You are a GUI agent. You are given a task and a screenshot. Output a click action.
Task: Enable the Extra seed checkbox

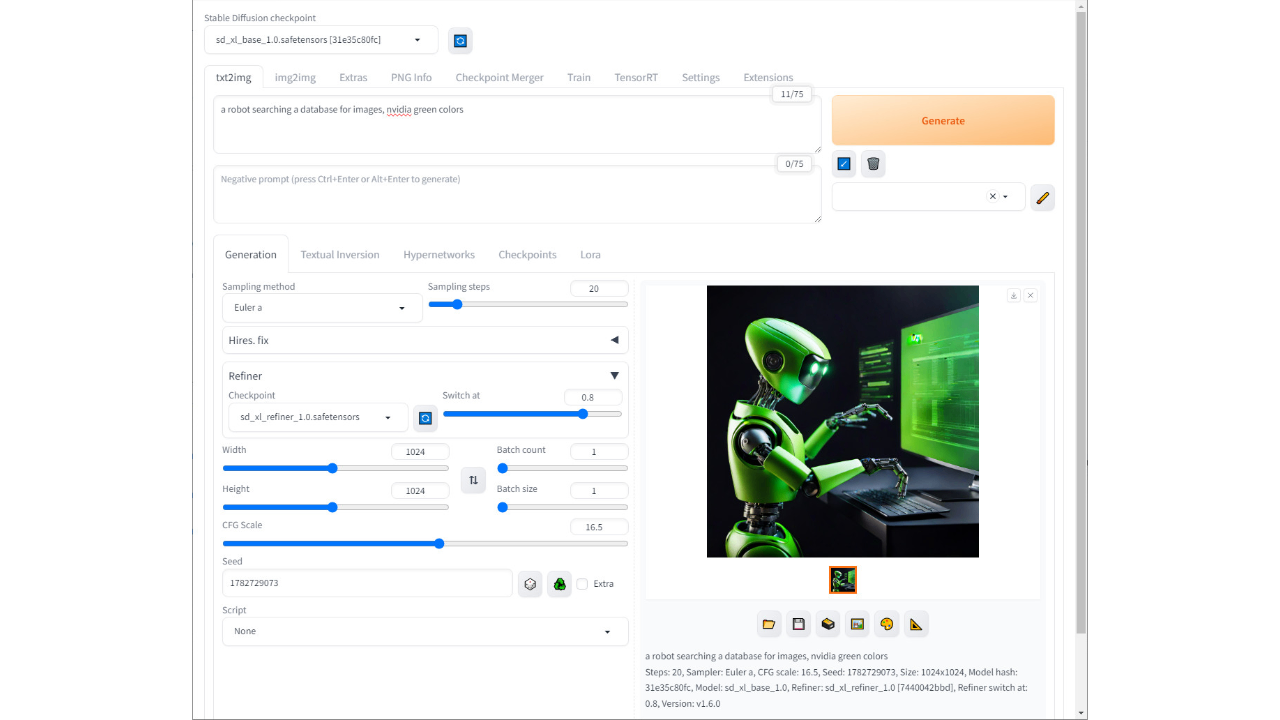pos(581,583)
